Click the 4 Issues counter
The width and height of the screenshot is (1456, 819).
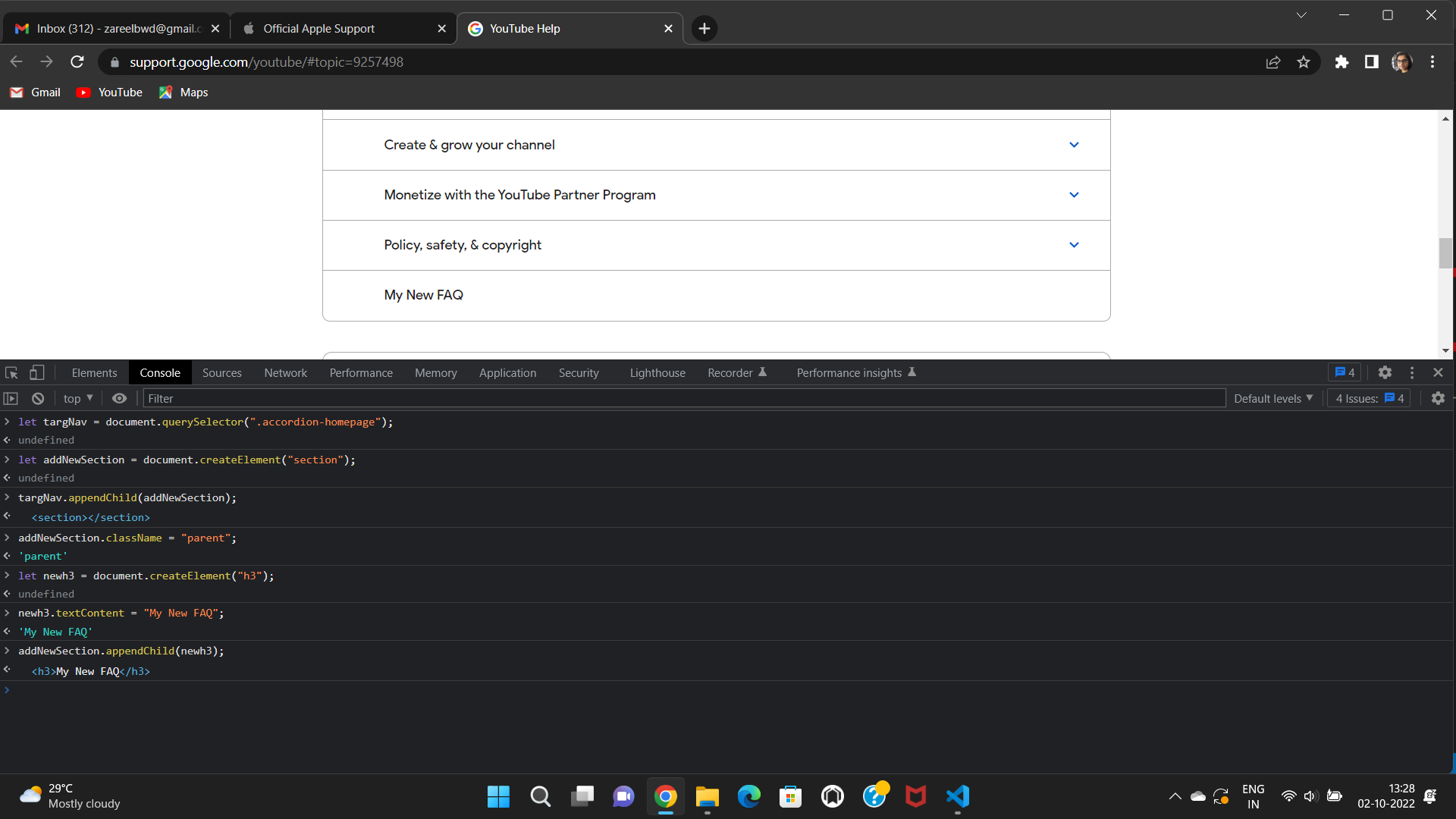1369,398
